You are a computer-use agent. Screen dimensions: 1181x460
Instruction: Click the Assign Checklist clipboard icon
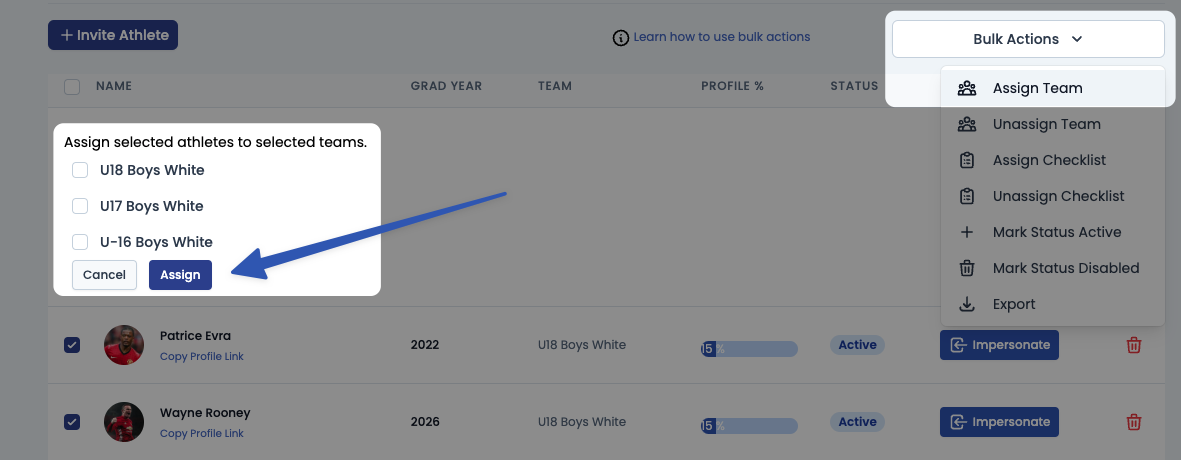point(966,160)
